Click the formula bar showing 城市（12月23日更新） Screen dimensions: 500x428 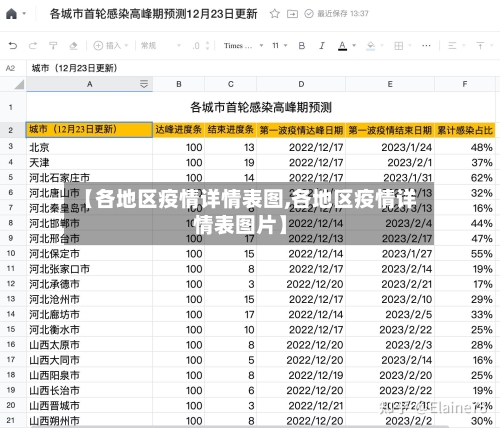75,68
